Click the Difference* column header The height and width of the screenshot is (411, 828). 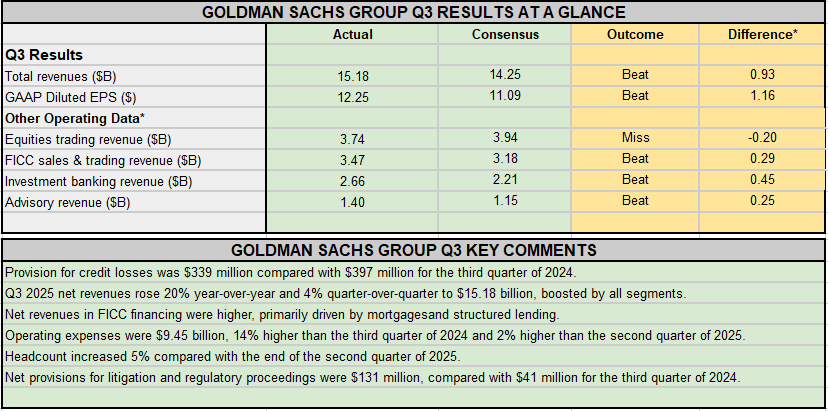(x=762, y=34)
